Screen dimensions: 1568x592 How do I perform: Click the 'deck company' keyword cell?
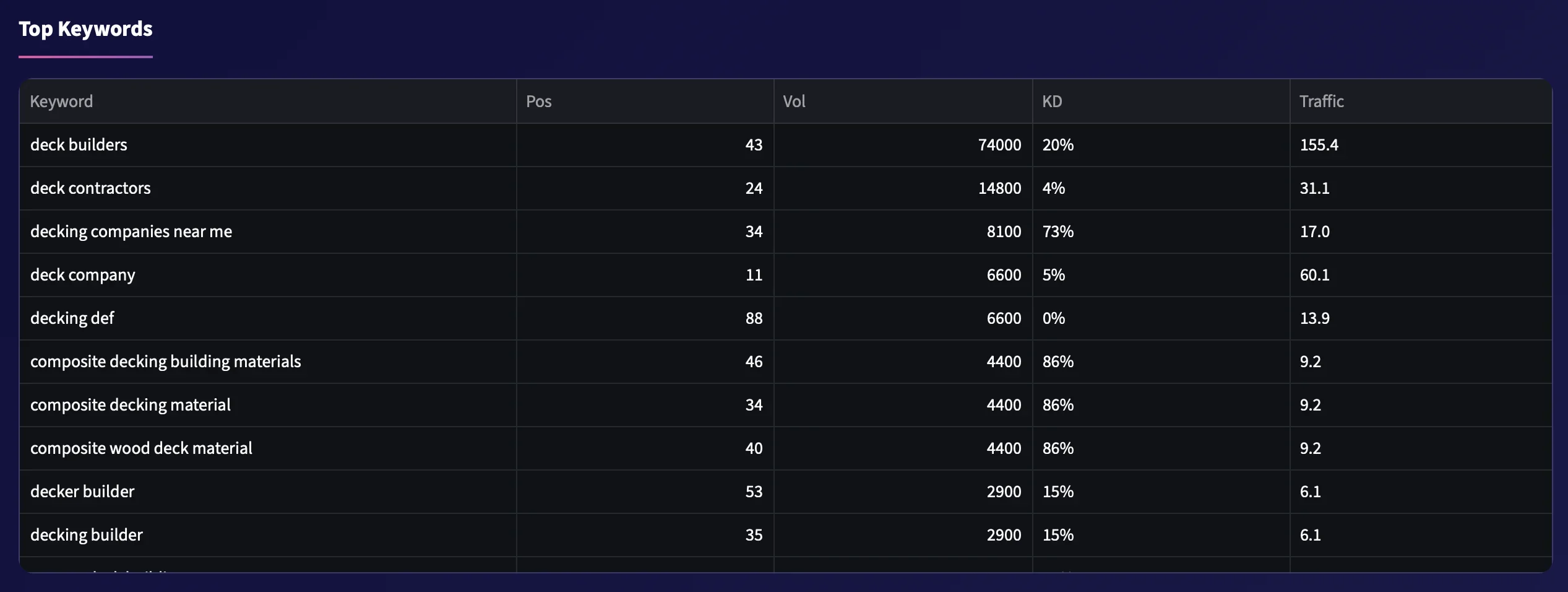coord(83,275)
